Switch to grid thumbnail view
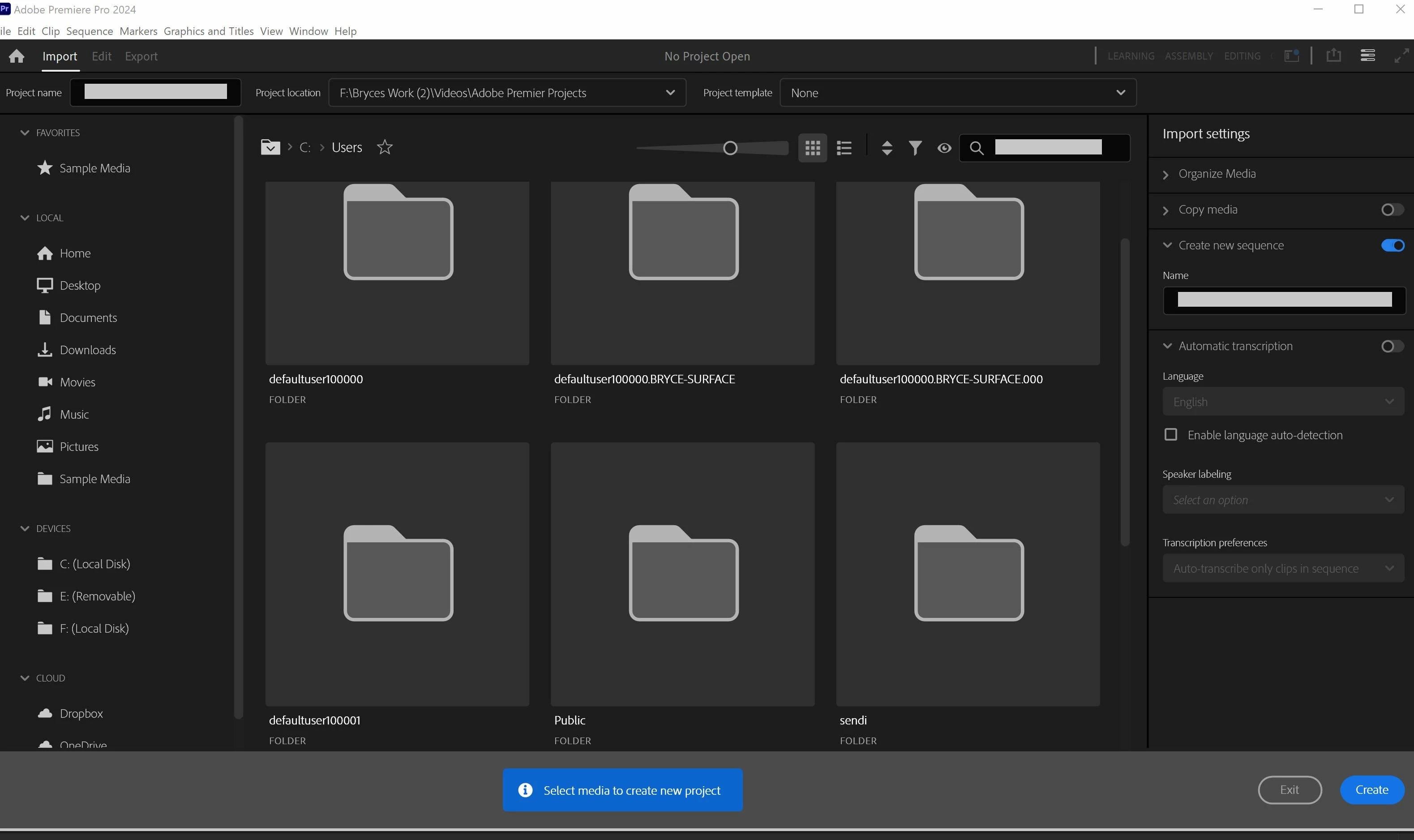The height and width of the screenshot is (840, 1414). point(812,148)
